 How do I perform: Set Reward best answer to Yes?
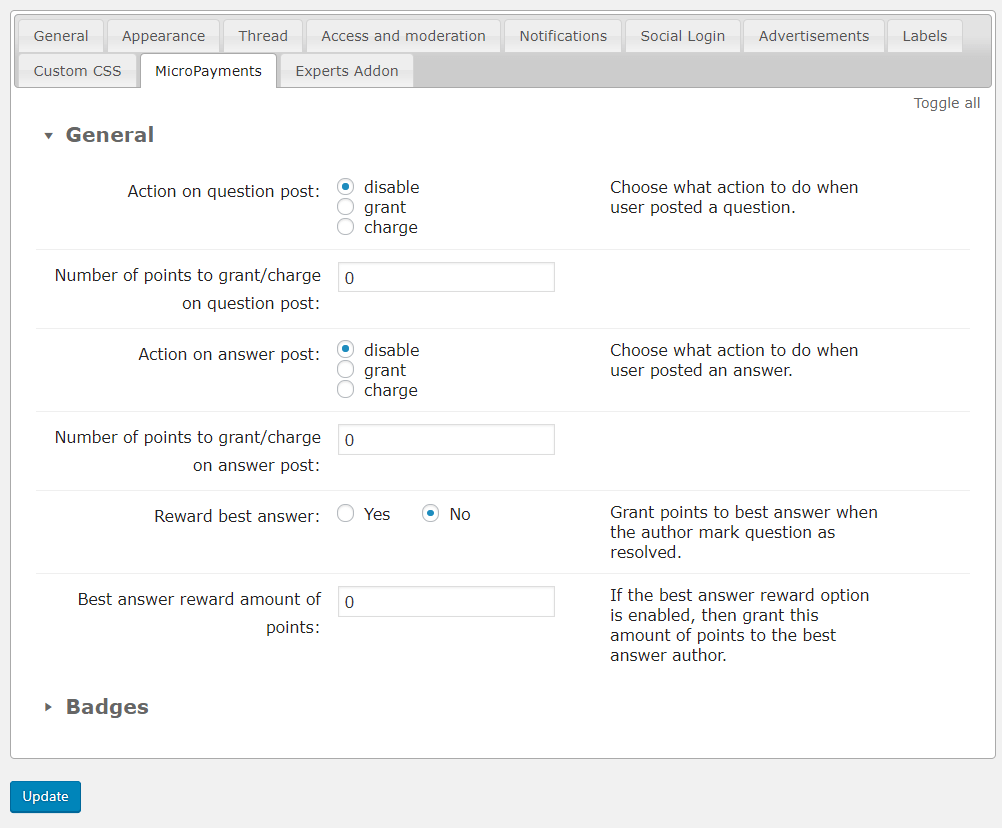(x=346, y=514)
